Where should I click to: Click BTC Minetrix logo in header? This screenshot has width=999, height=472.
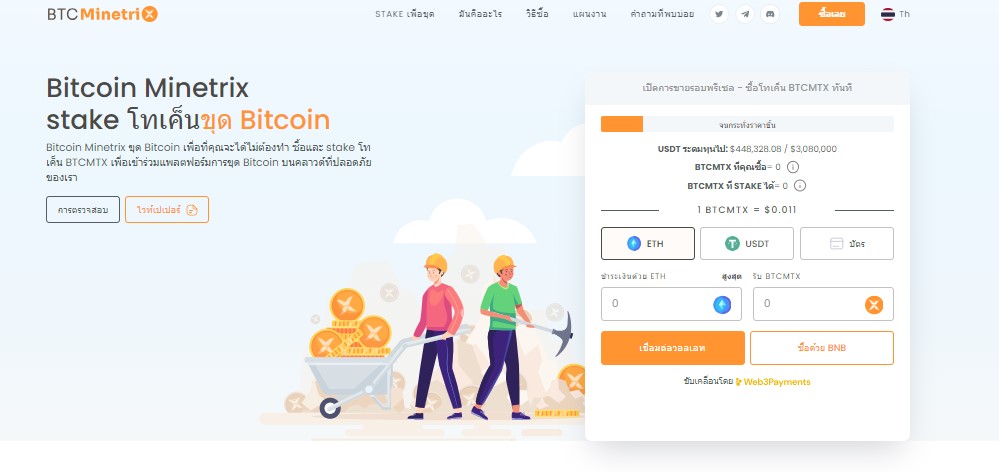click(x=102, y=14)
